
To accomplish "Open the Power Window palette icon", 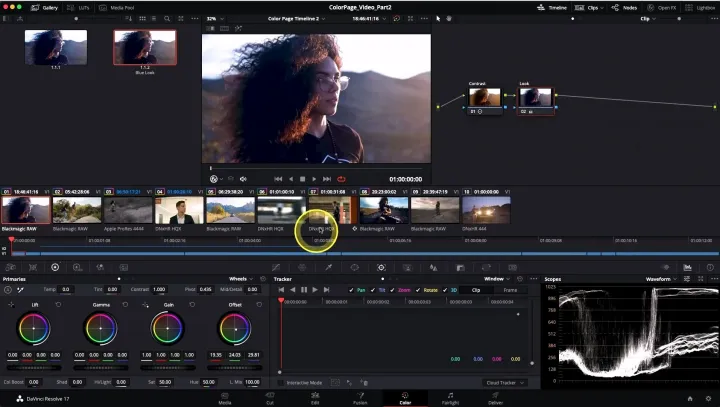I will click(354, 267).
